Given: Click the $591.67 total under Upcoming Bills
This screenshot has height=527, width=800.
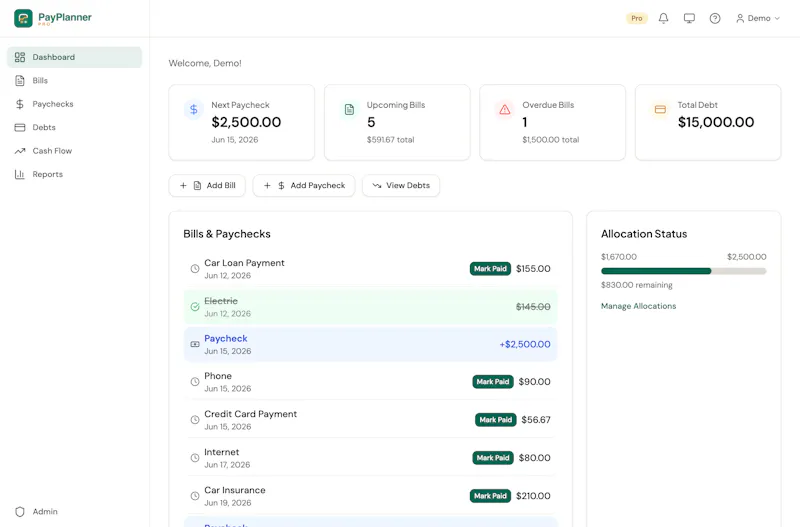Looking at the screenshot, I should pos(390,140).
